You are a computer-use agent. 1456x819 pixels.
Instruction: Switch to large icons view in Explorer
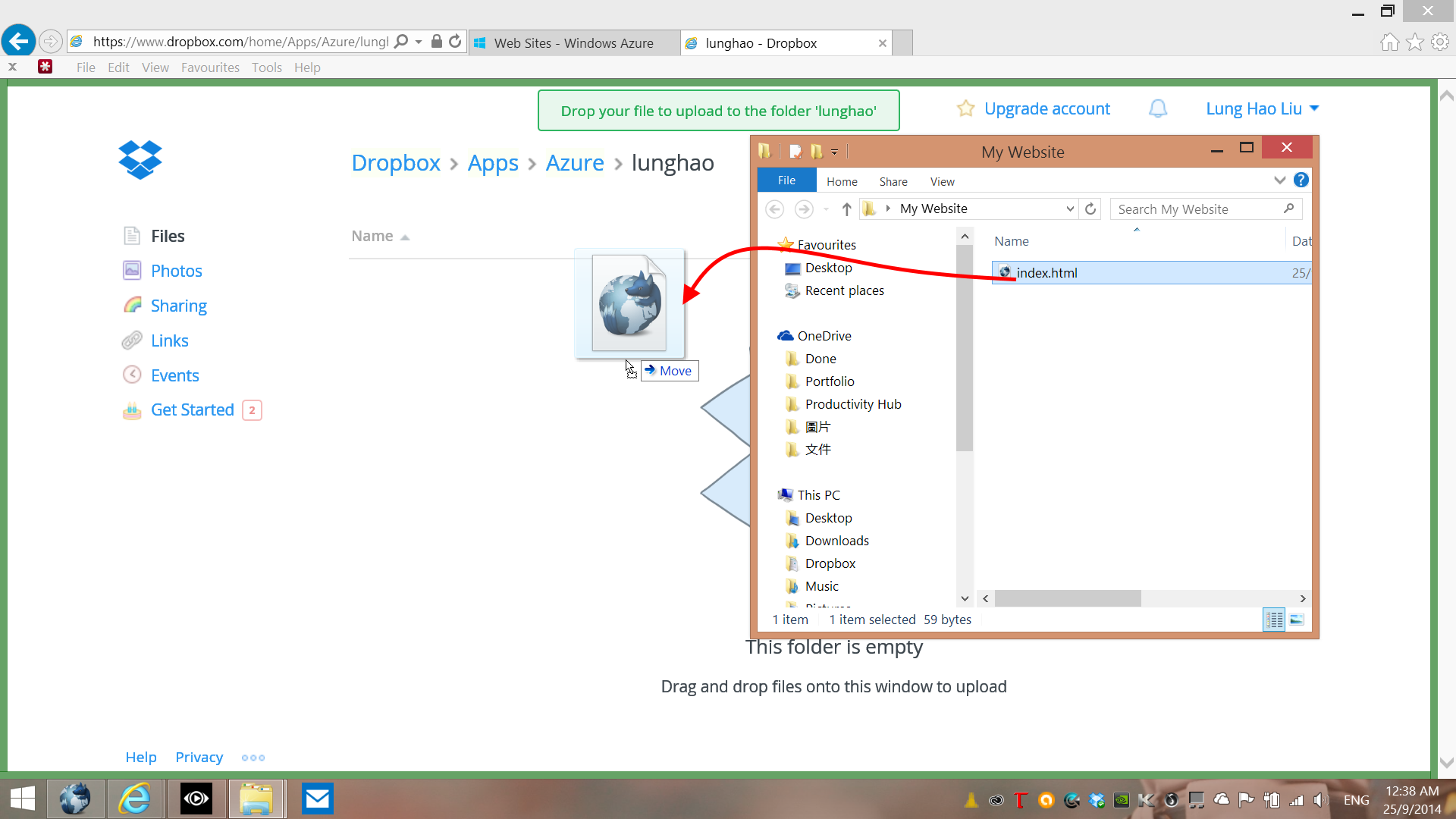coord(1297,620)
